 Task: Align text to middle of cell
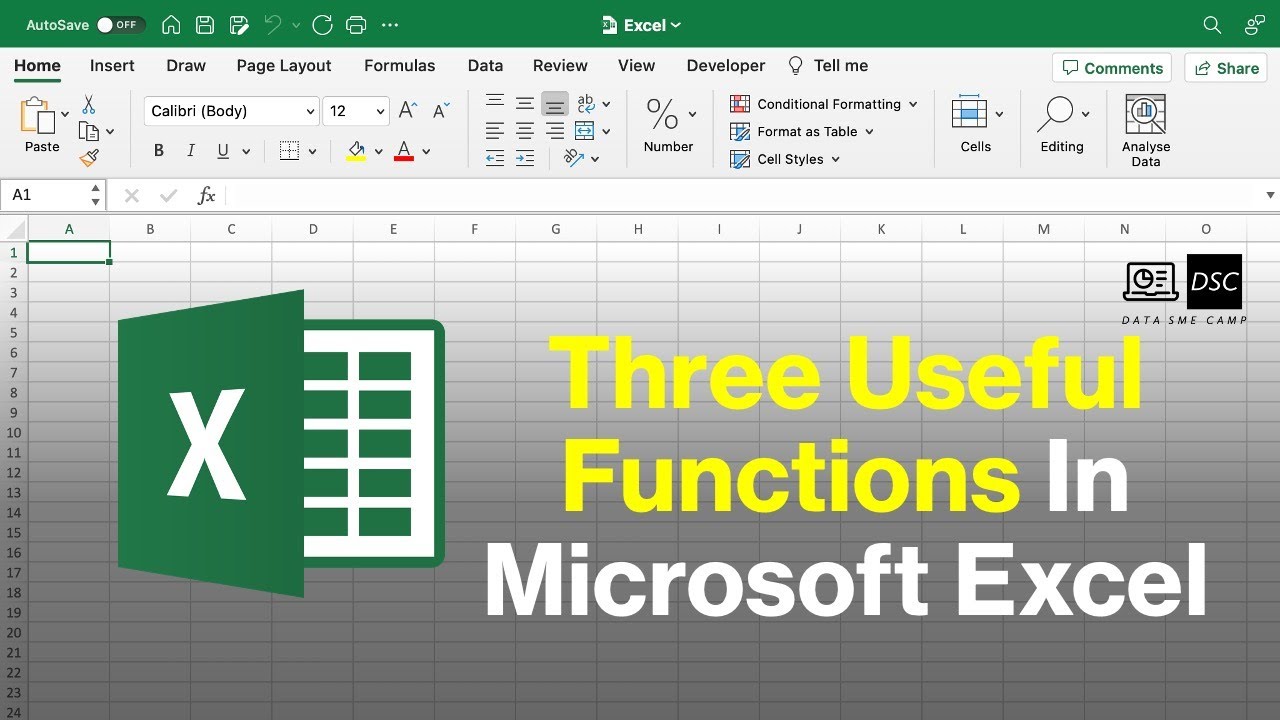point(524,103)
